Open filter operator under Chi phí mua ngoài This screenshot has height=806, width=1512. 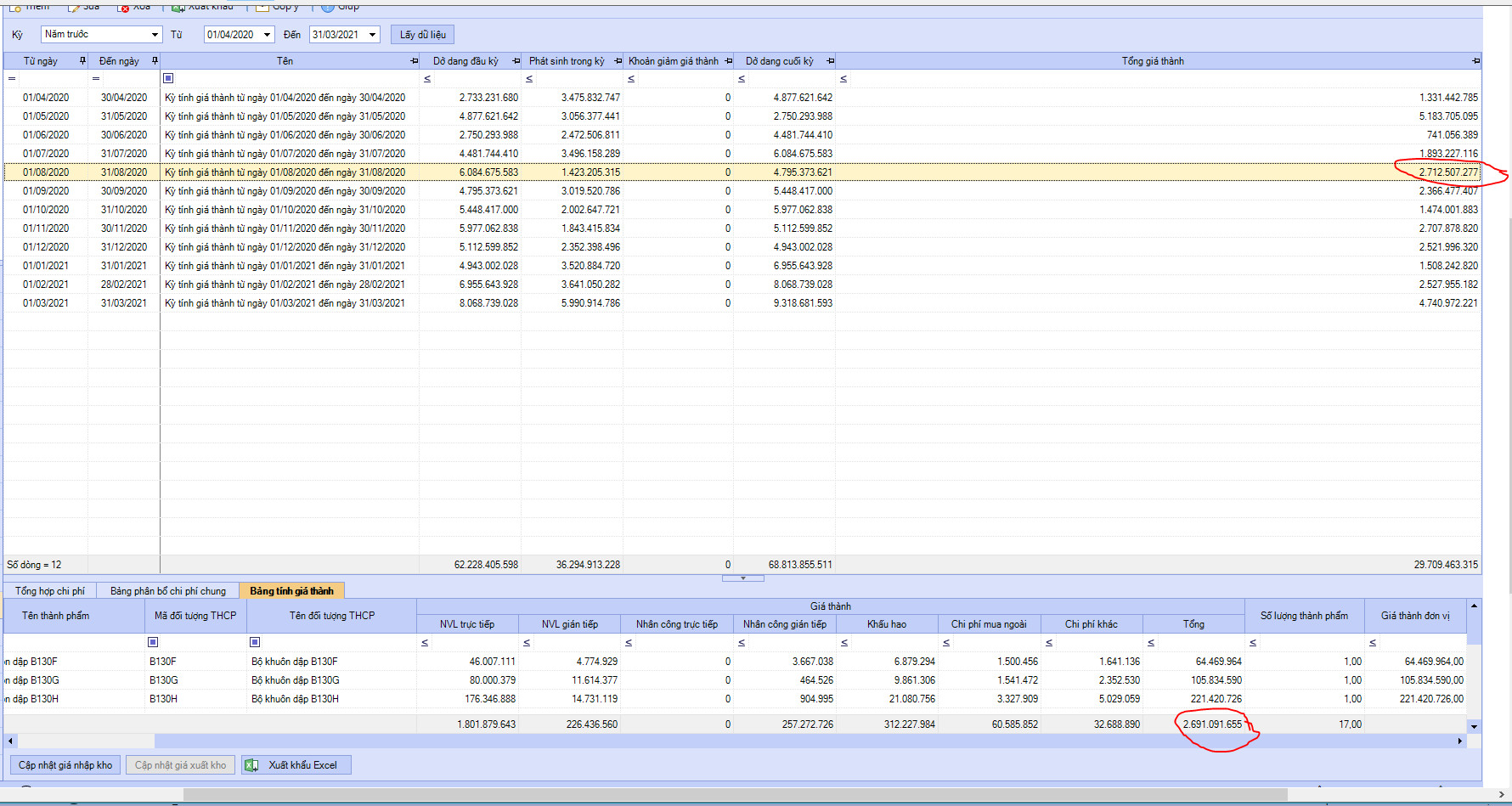[x=946, y=643]
